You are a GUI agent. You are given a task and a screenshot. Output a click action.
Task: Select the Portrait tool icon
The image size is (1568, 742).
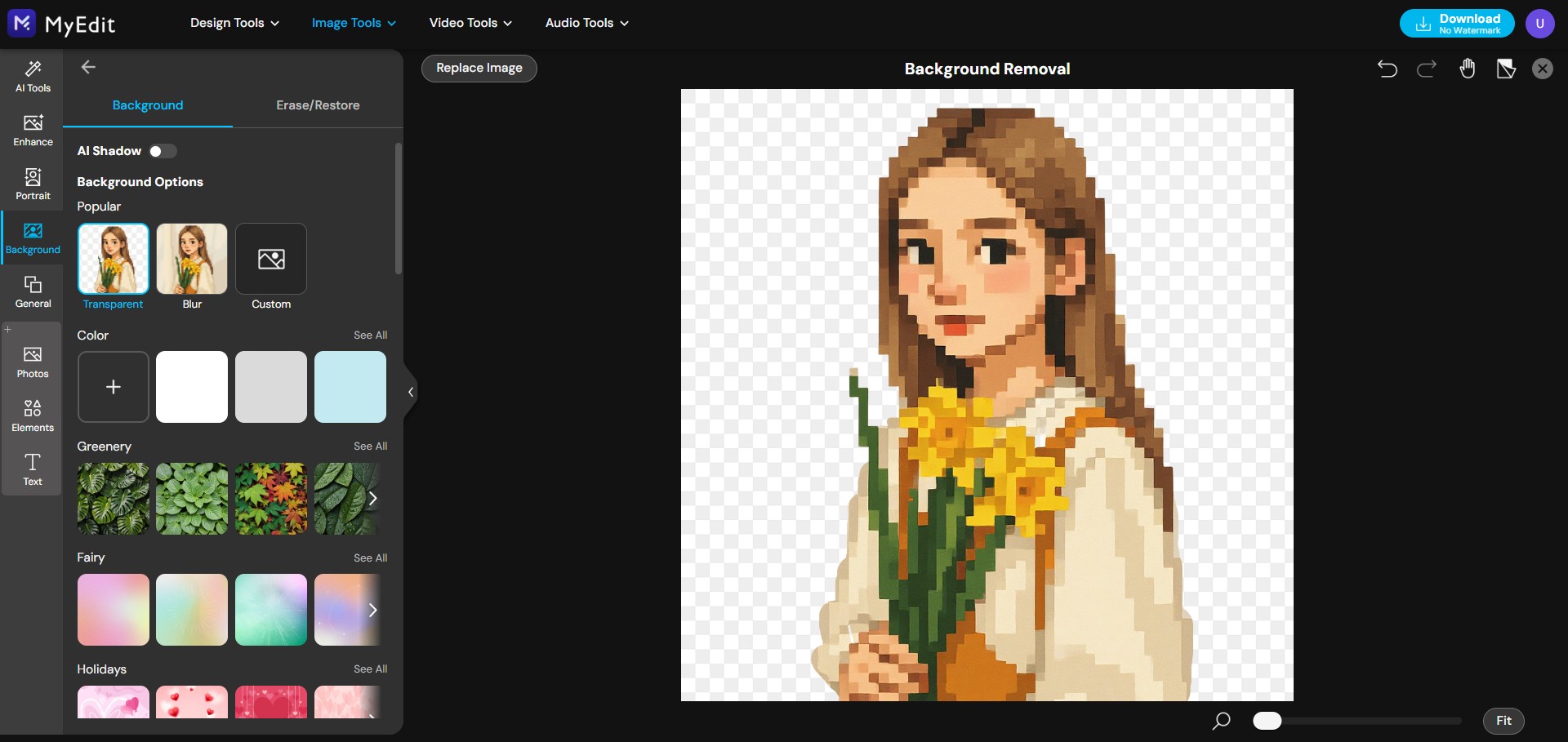click(32, 184)
